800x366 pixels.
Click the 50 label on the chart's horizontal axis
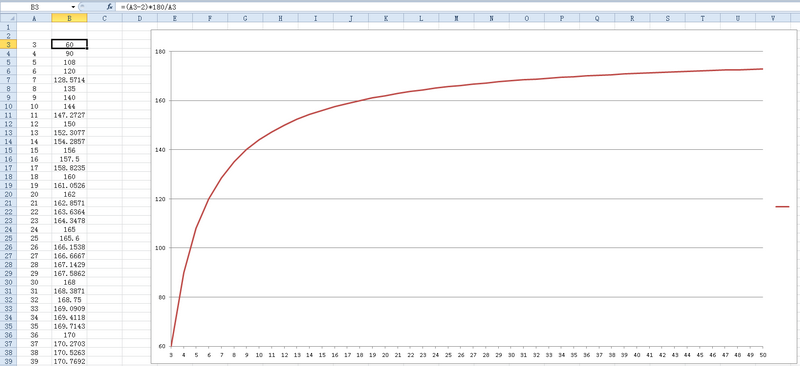tap(764, 355)
